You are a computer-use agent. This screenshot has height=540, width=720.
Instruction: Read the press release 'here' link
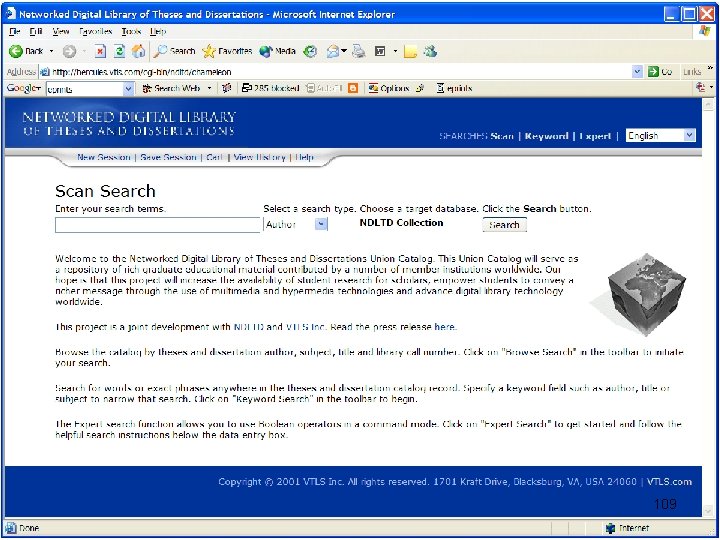(x=444, y=327)
